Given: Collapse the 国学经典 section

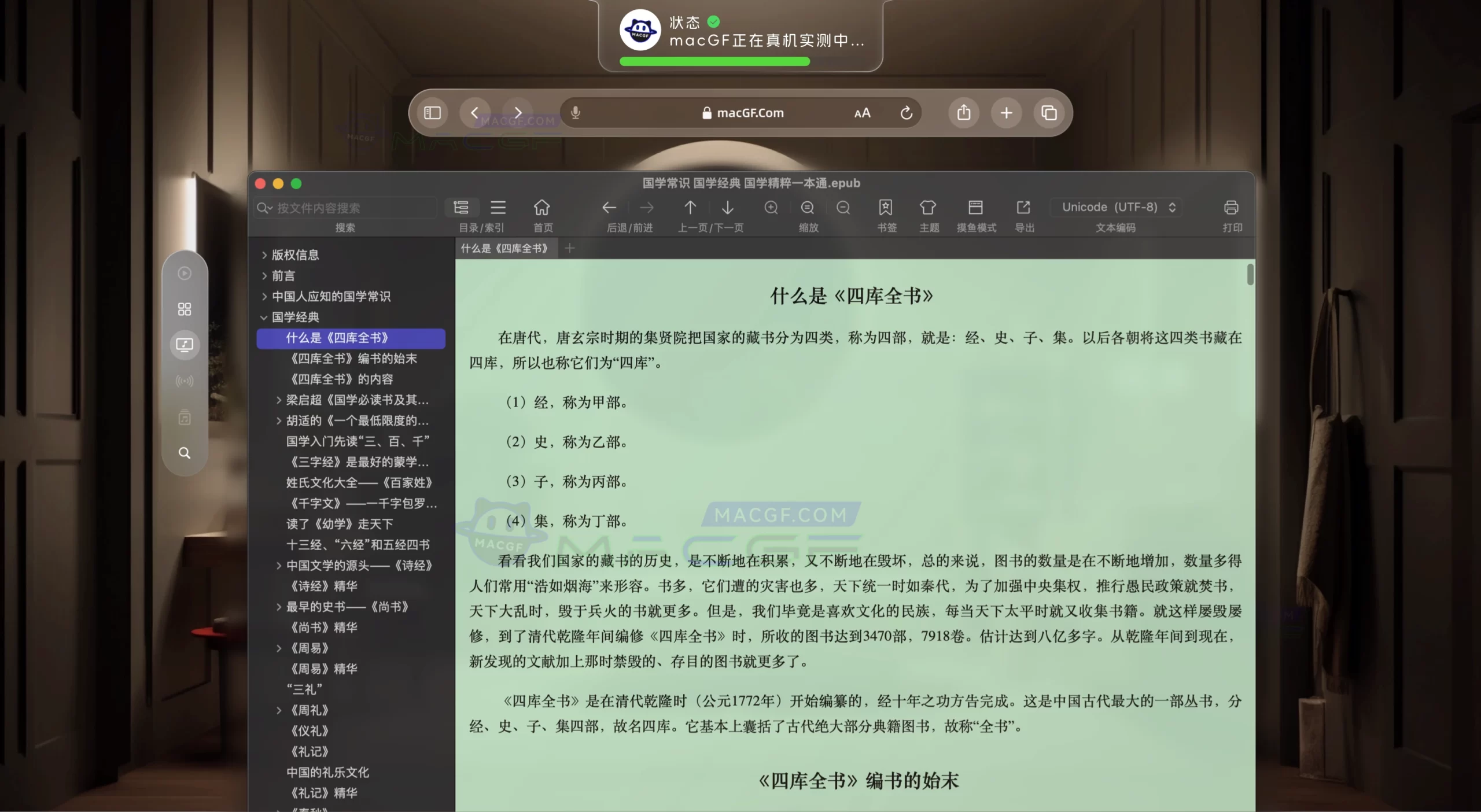Looking at the screenshot, I should (x=264, y=317).
